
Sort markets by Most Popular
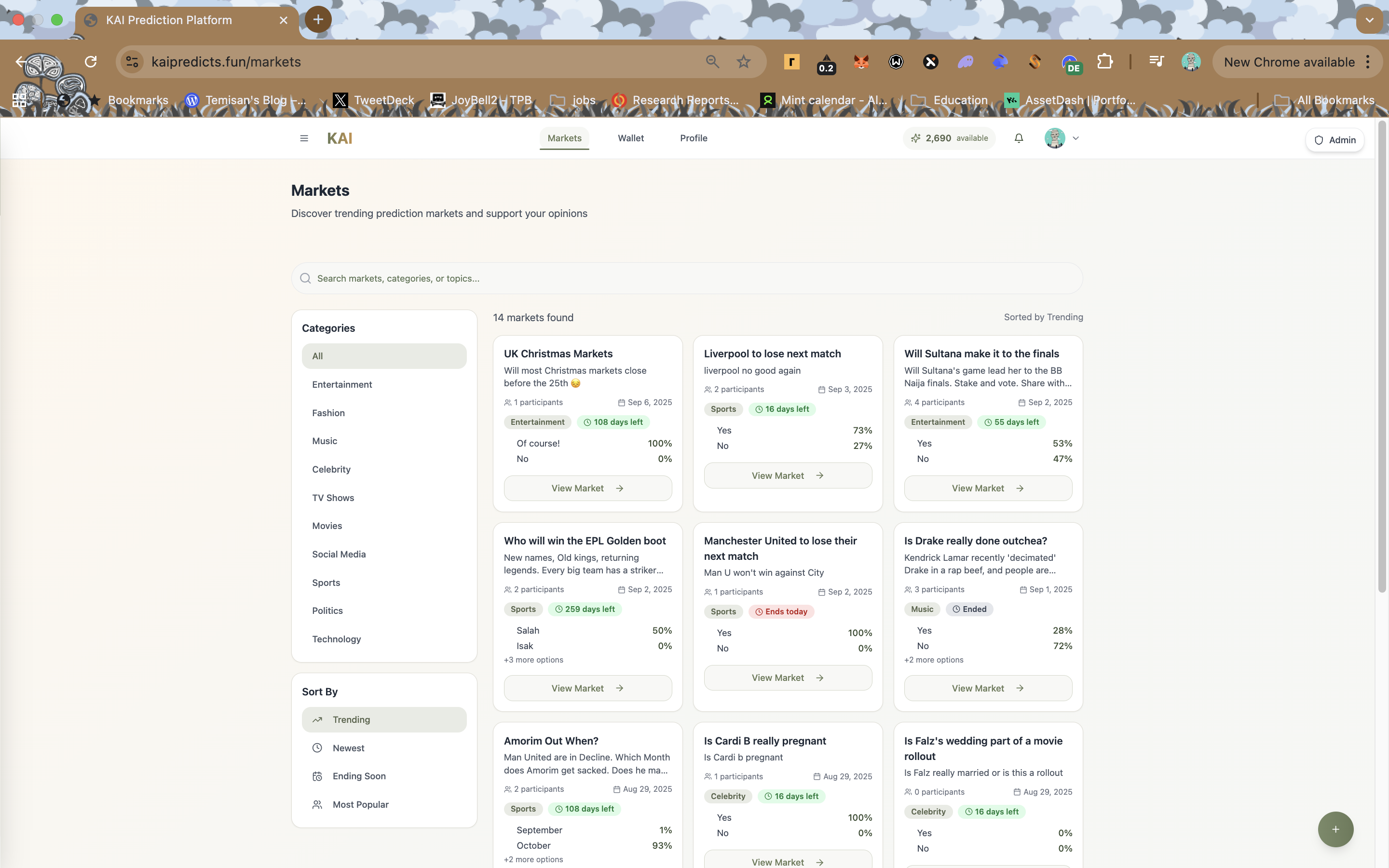(360, 804)
